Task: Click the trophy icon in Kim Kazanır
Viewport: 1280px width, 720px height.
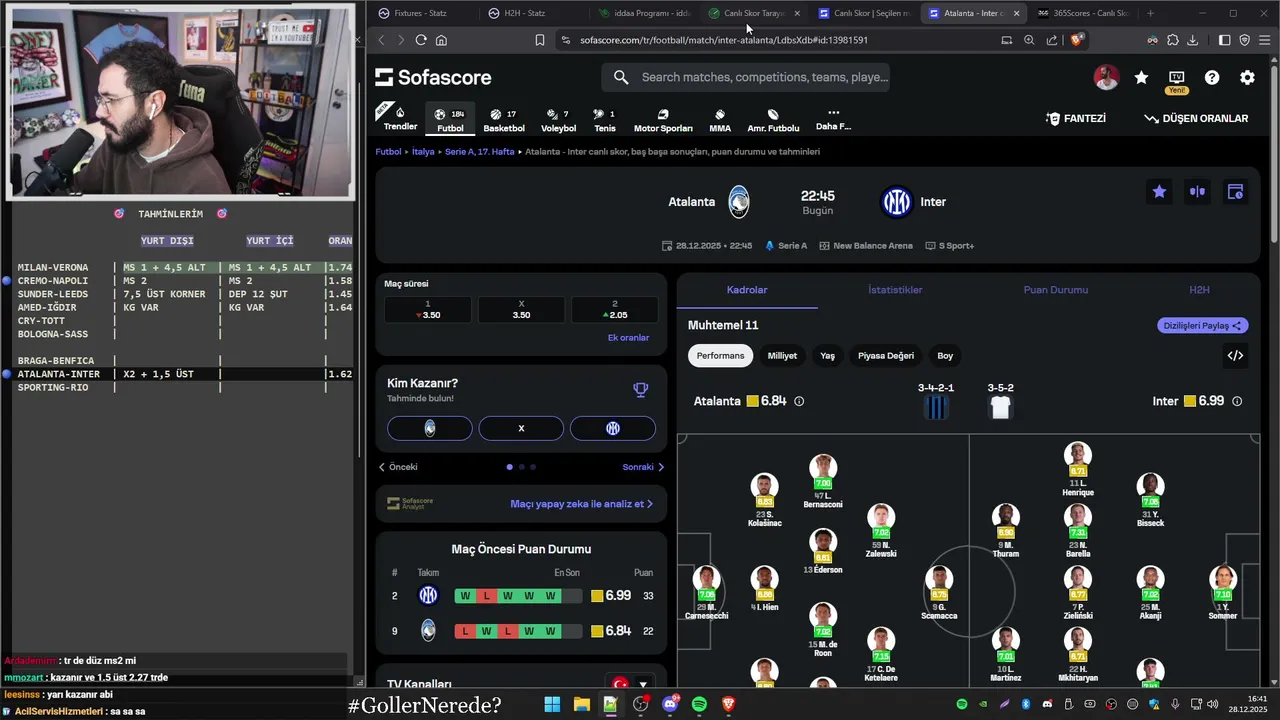Action: point(641,390)
